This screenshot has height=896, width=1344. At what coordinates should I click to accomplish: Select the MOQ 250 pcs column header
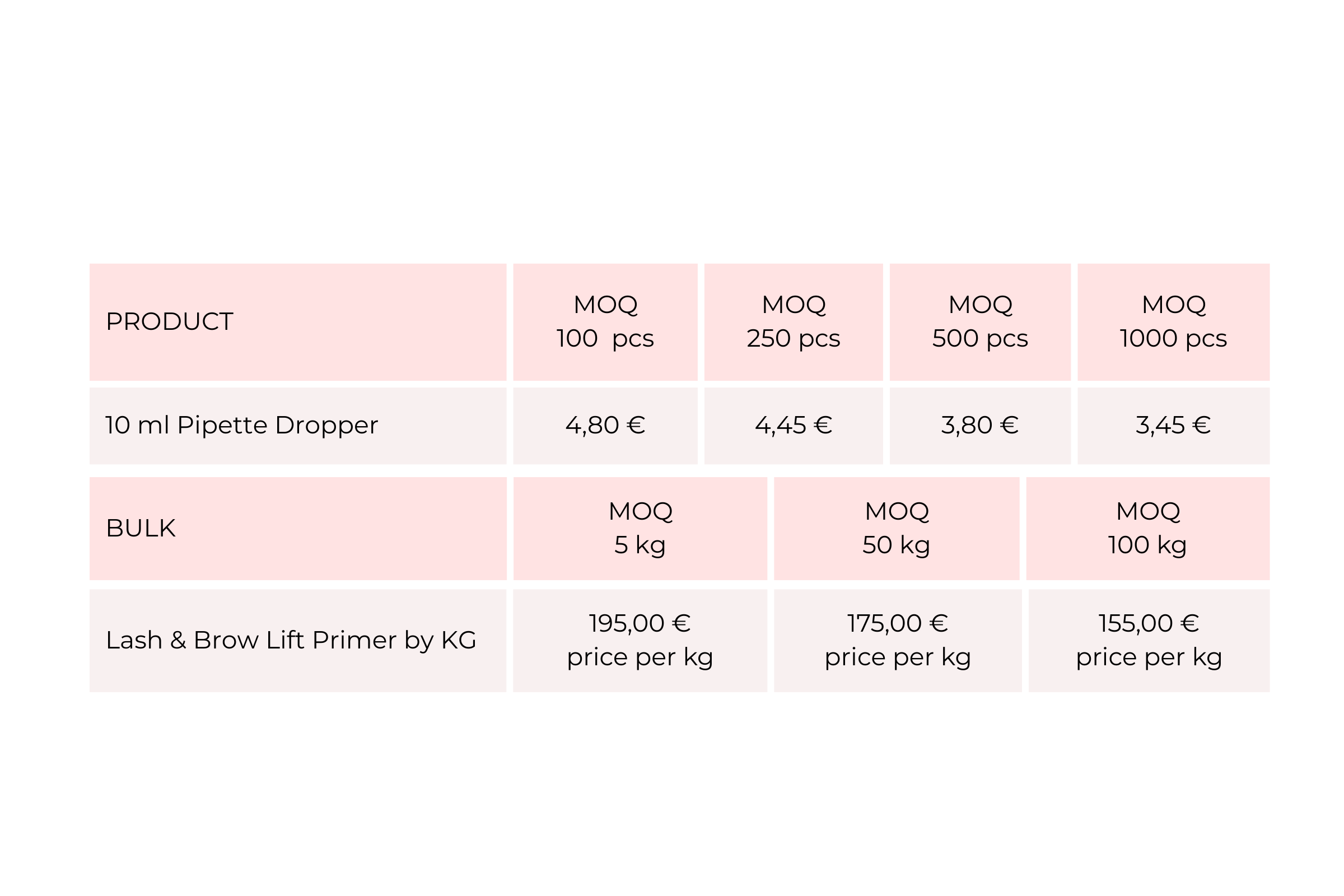[793, 321]
